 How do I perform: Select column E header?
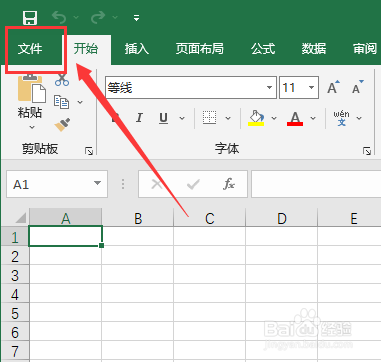(350, 218)
